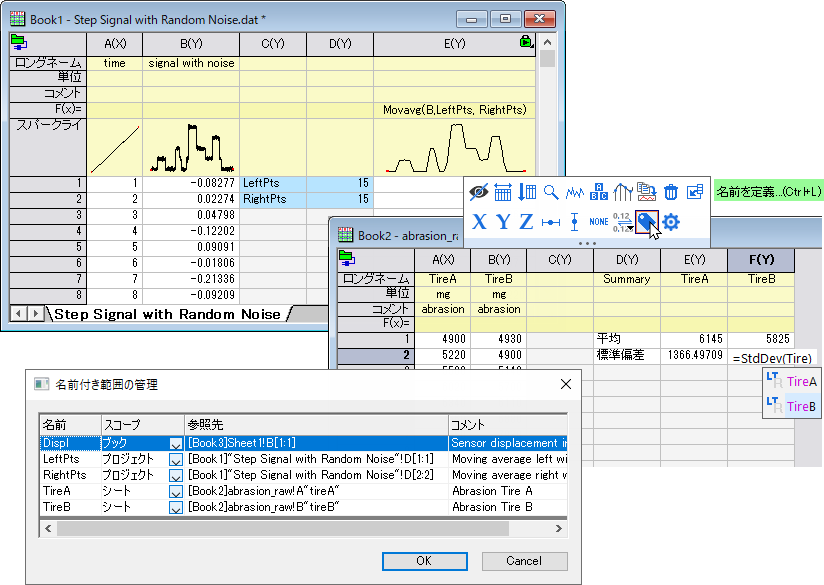Maximize the Book1 window
The height and width of the screenshot is (585, 824).
coord(505,19)
